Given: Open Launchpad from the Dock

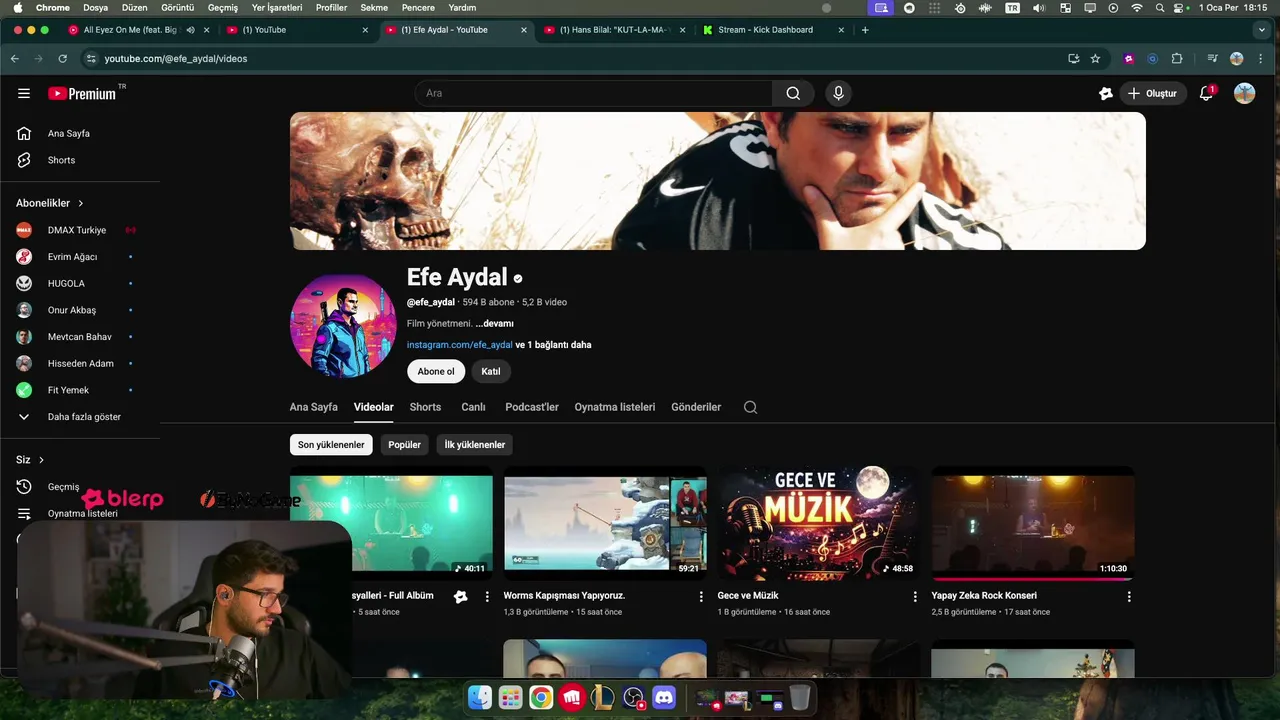Looking at the screenshot, I should pyautogui.click(x=511, y=697).
